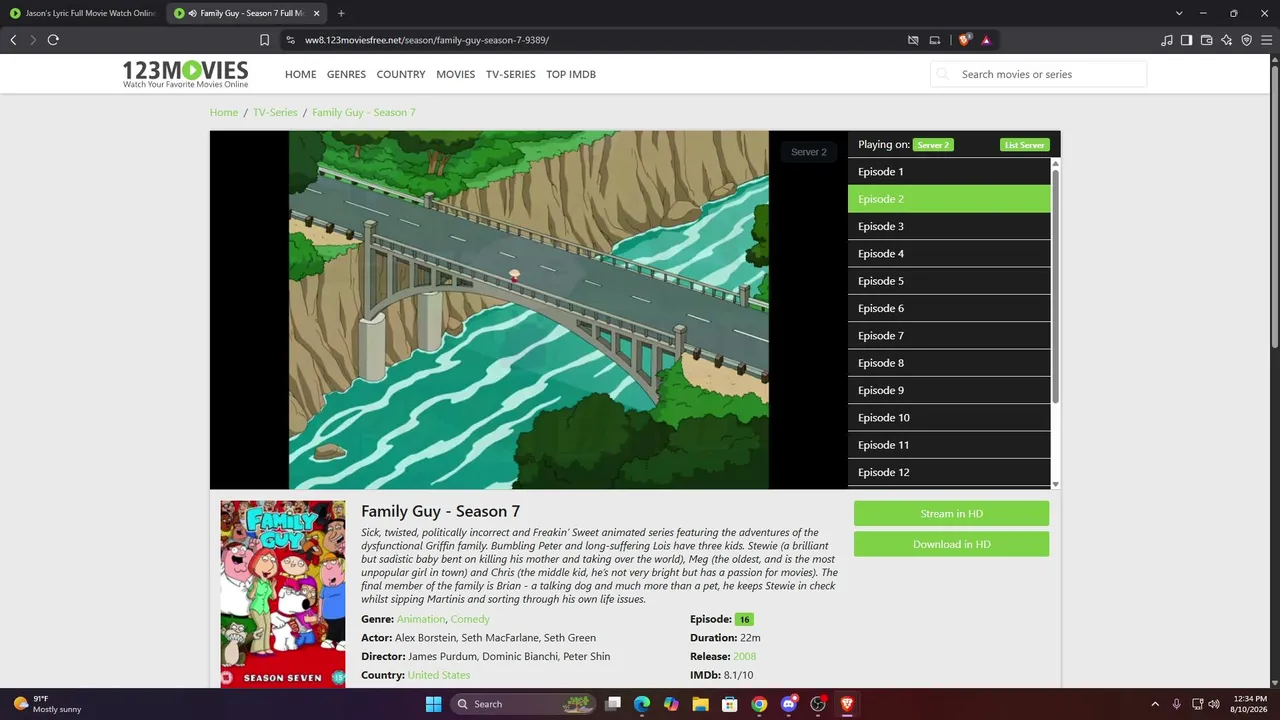The width and height of the screenshot is (1280, 720).
Task: Open Leo AI sparkle icon
Action: point(1227,40)
